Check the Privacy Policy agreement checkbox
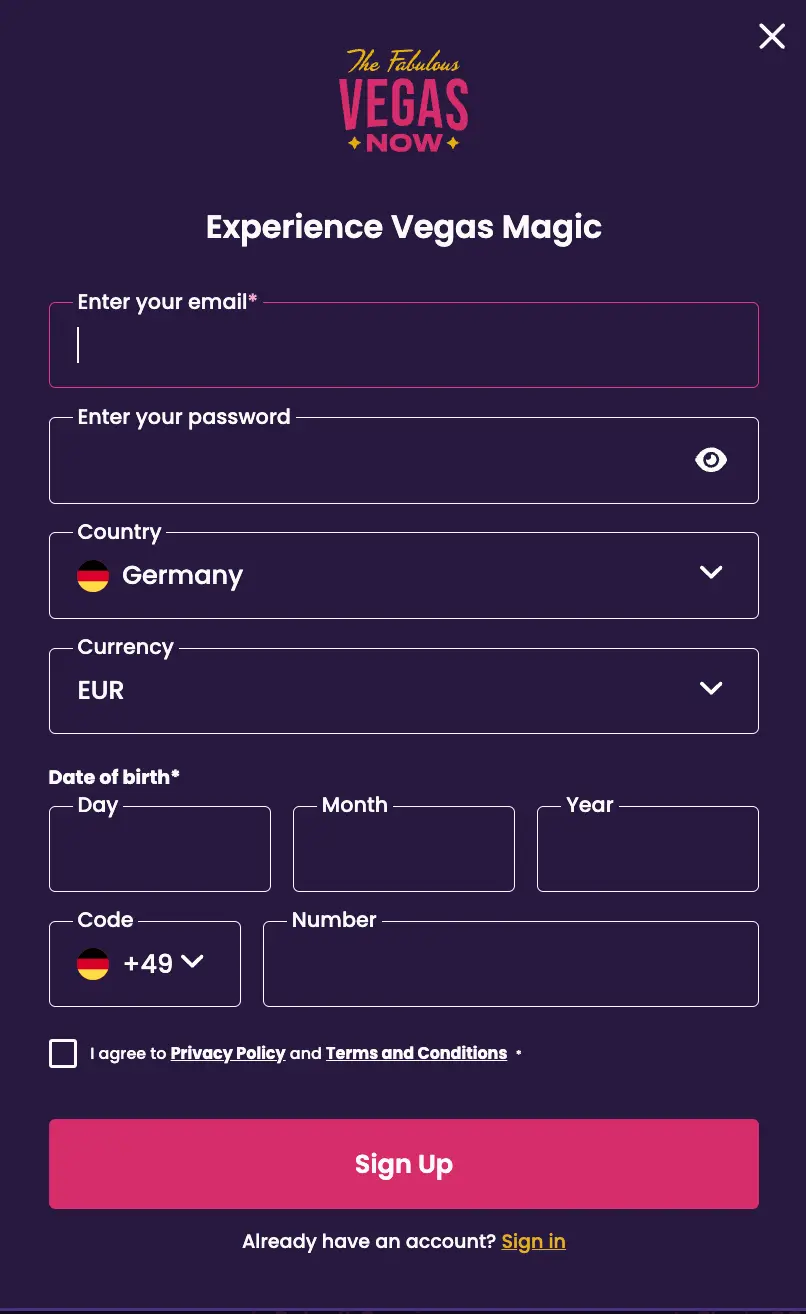This screenshot has width=806, height=1314. 63,1053
